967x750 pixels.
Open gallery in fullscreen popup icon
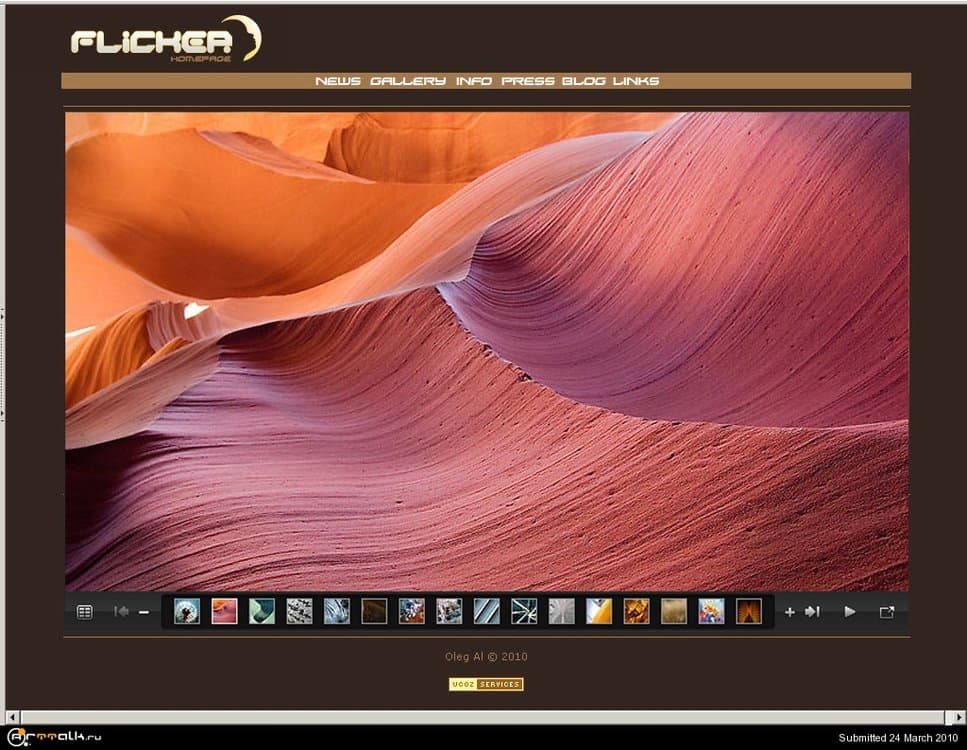886,612
